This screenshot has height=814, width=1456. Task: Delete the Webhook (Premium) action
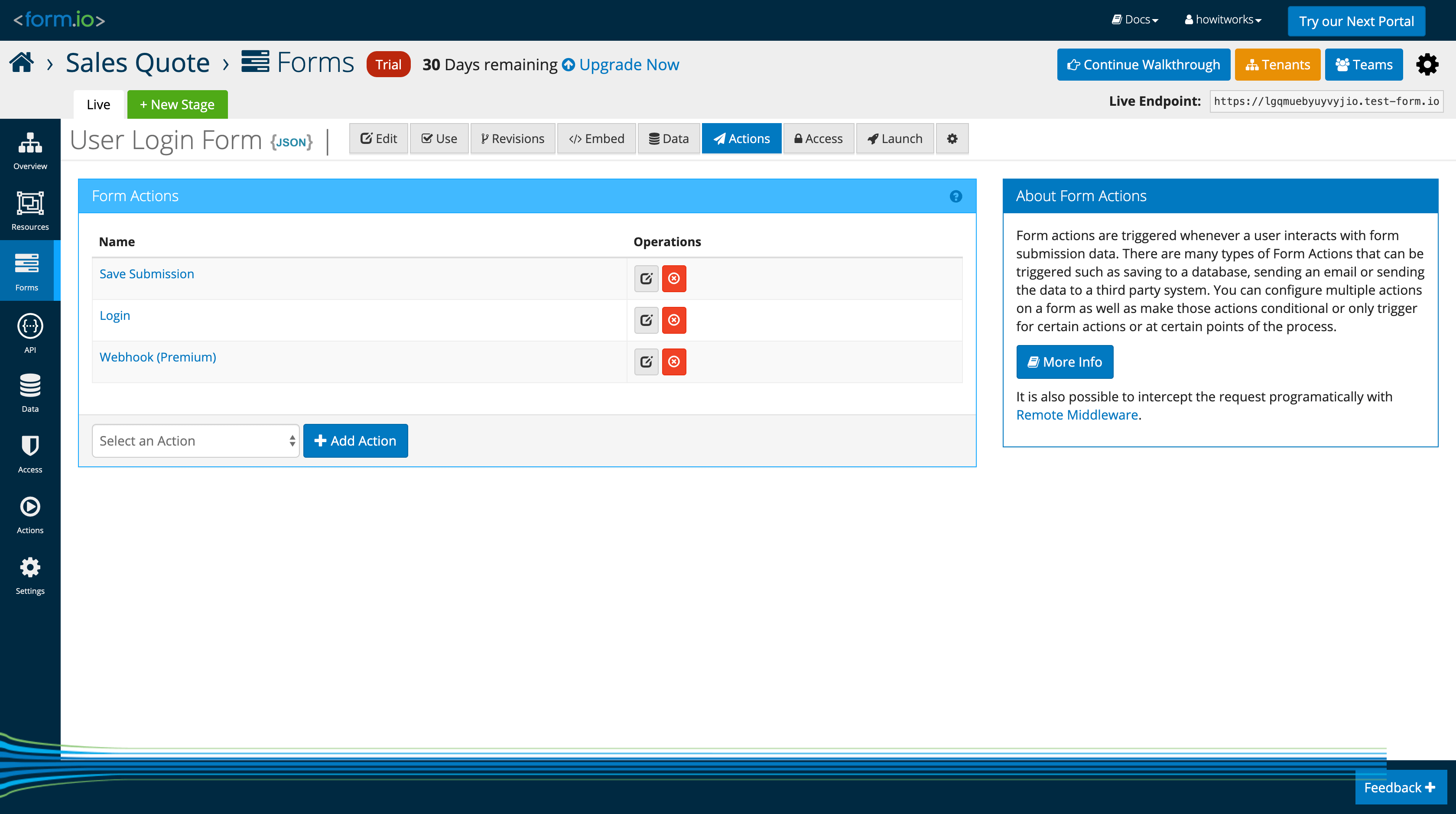(674, 362)
